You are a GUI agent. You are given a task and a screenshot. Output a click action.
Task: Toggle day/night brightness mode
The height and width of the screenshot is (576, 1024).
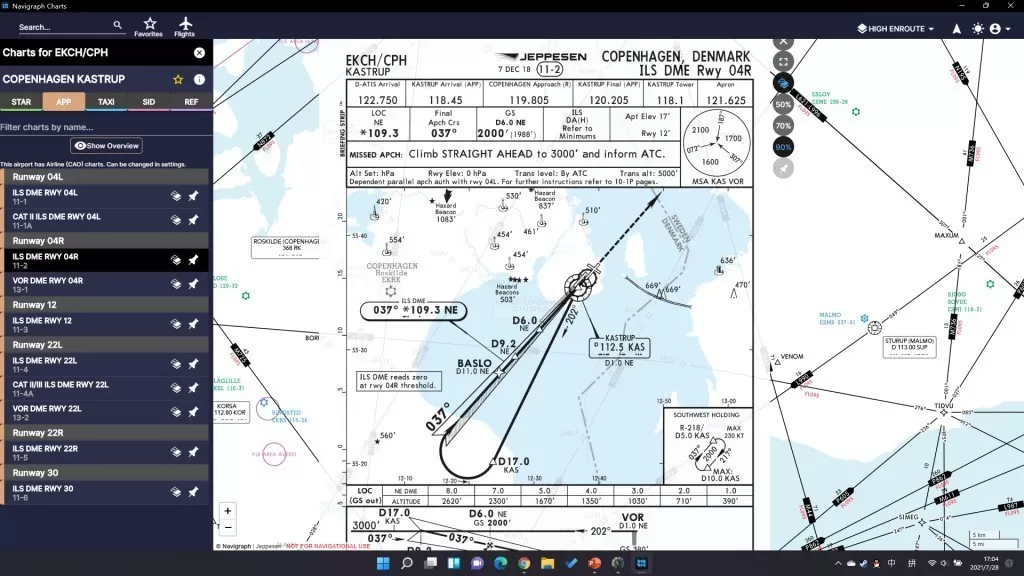[977, 29]
